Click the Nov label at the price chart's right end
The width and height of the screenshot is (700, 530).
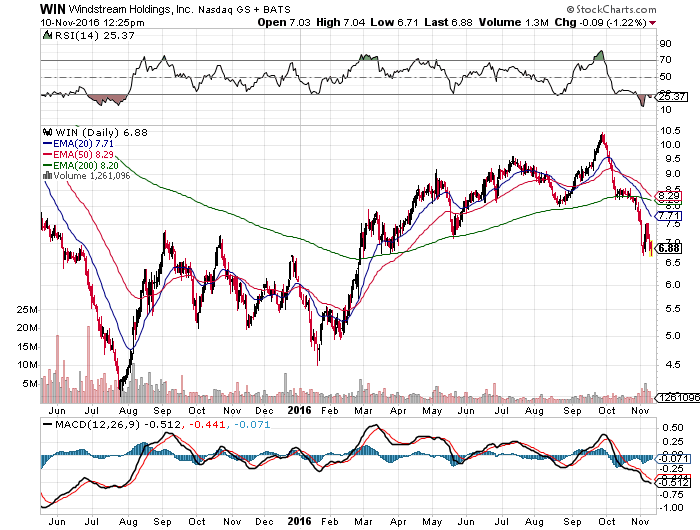tap(640, 410)
